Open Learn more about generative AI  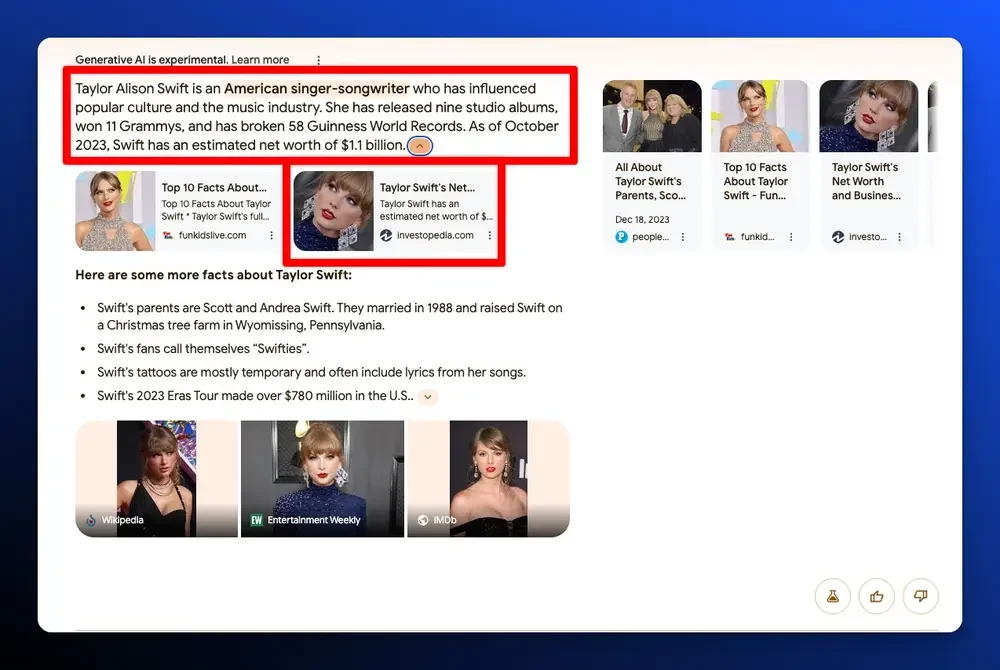point(260,60)
